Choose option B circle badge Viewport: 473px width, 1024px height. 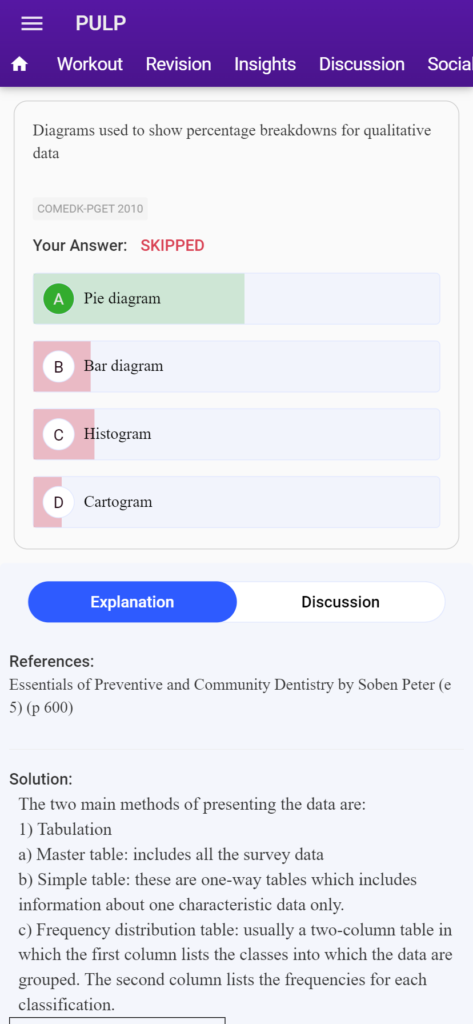(59, 367)
